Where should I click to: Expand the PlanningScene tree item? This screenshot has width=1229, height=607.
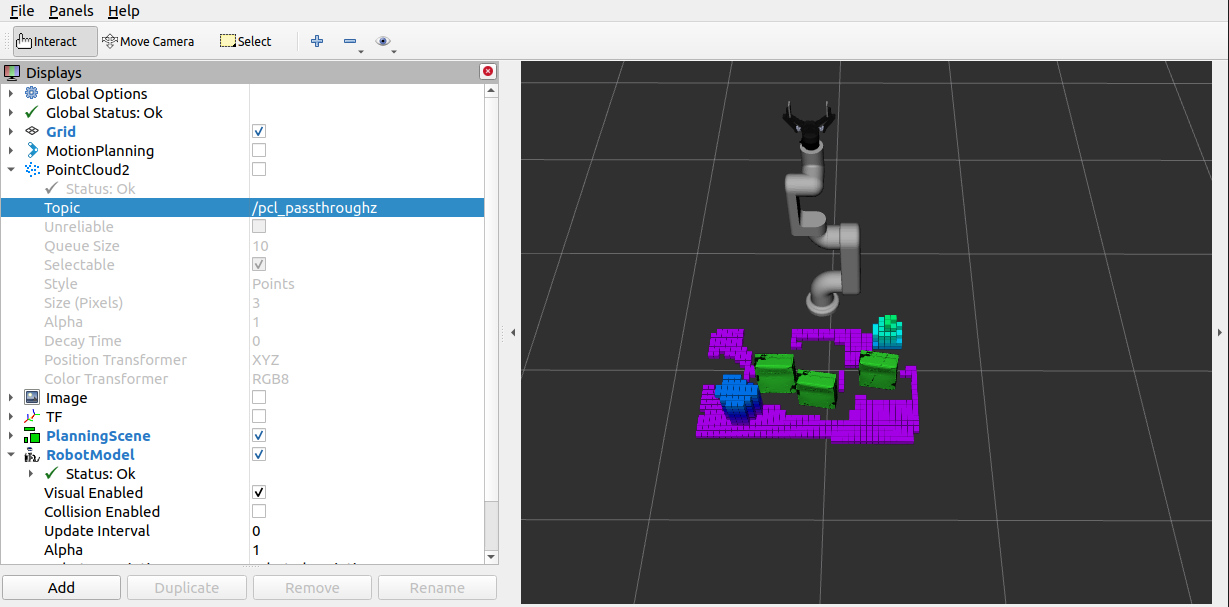[x=11, y=435]
